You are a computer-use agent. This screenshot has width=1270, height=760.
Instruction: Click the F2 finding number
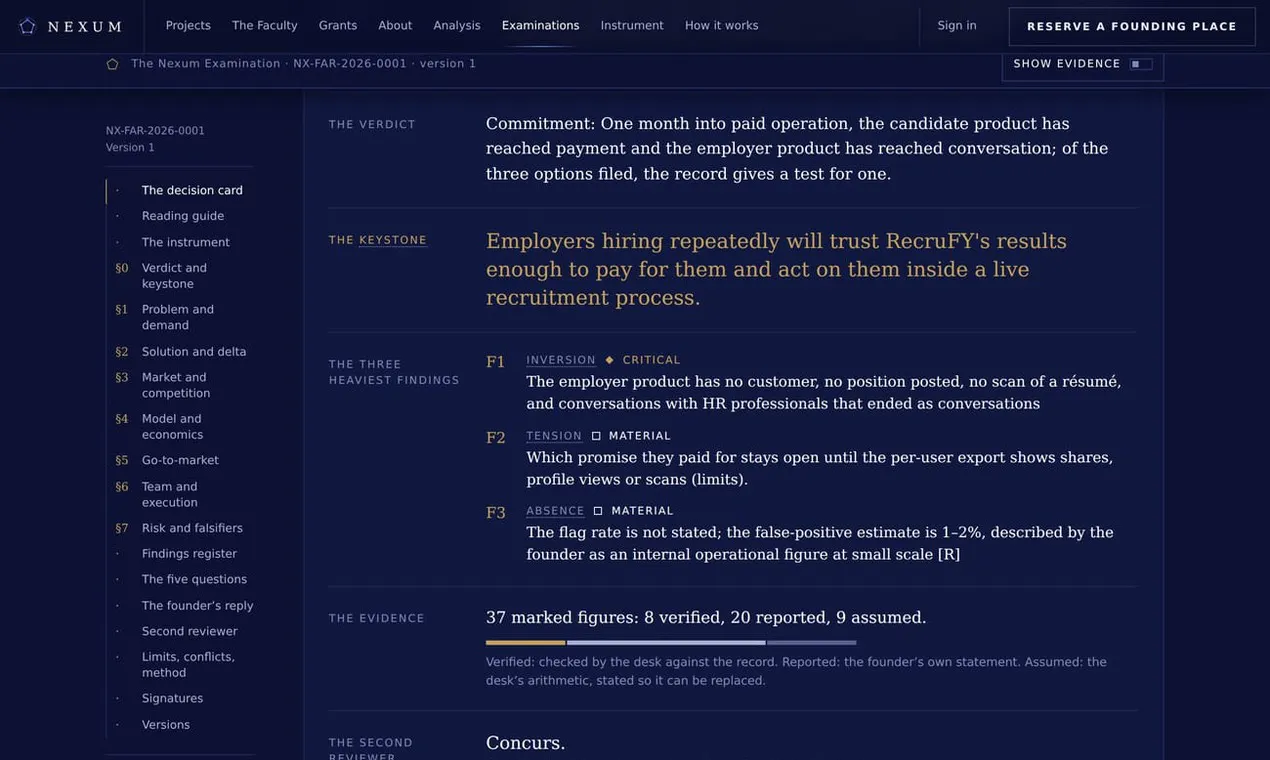[496, 438]
